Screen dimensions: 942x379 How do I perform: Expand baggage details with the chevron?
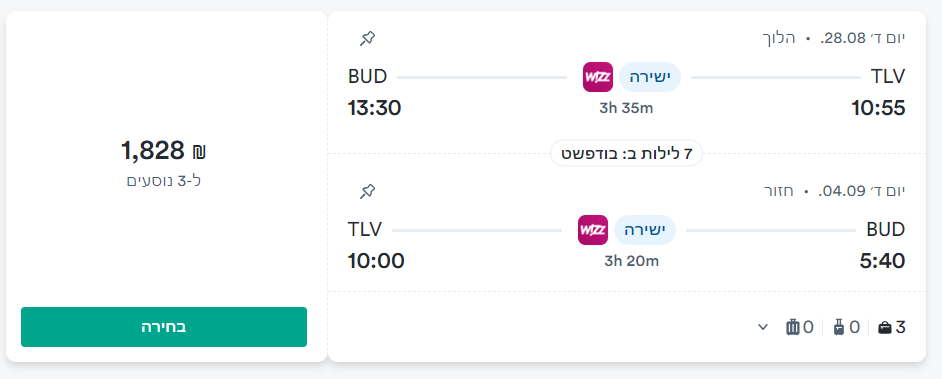(763, 327)
